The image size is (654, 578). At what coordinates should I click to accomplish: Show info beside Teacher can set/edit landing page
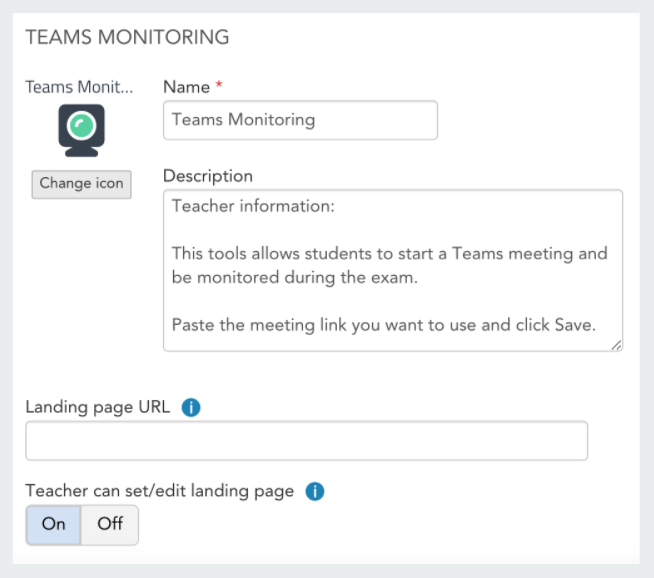315,491
